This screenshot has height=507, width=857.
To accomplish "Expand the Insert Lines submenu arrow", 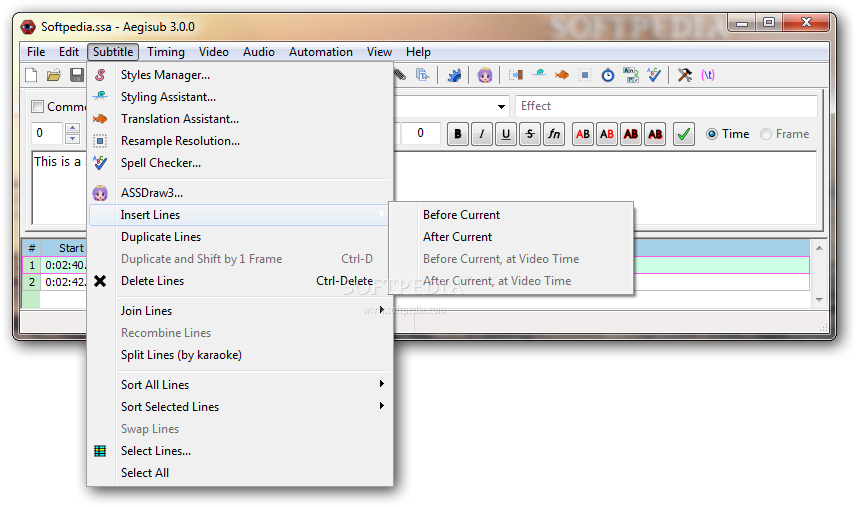I will [381, 214].
